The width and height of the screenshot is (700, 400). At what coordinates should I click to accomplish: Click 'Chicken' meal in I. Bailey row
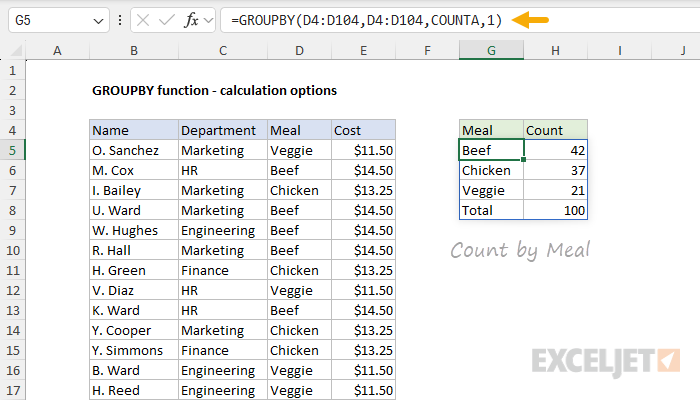[299, 191]
